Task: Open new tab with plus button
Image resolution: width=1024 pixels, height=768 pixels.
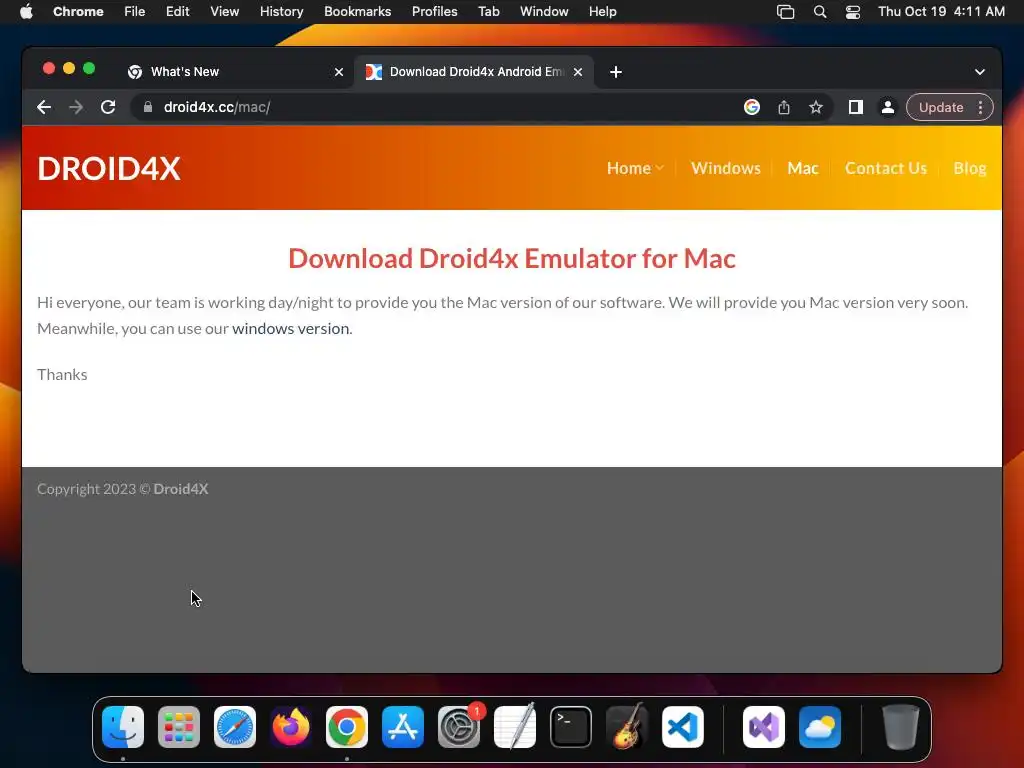Action: (x=616, y=72)
